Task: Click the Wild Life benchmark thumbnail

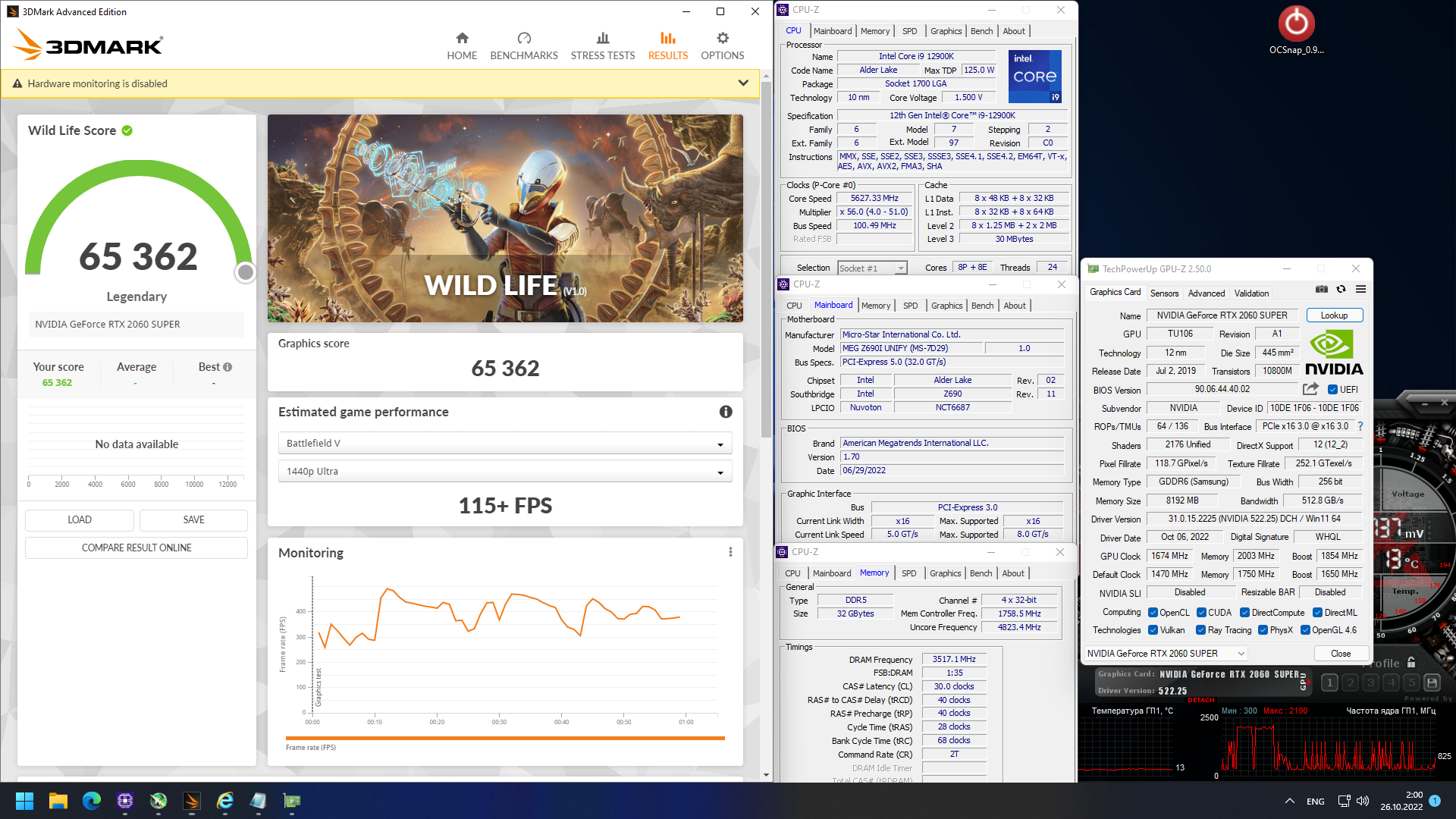Action: [x=505, y=218]
